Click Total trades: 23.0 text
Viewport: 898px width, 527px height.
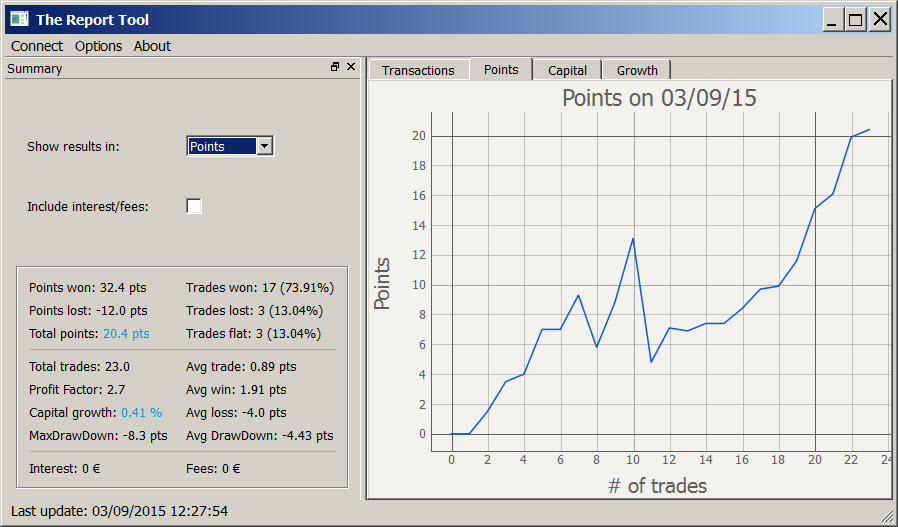(79, 367)
